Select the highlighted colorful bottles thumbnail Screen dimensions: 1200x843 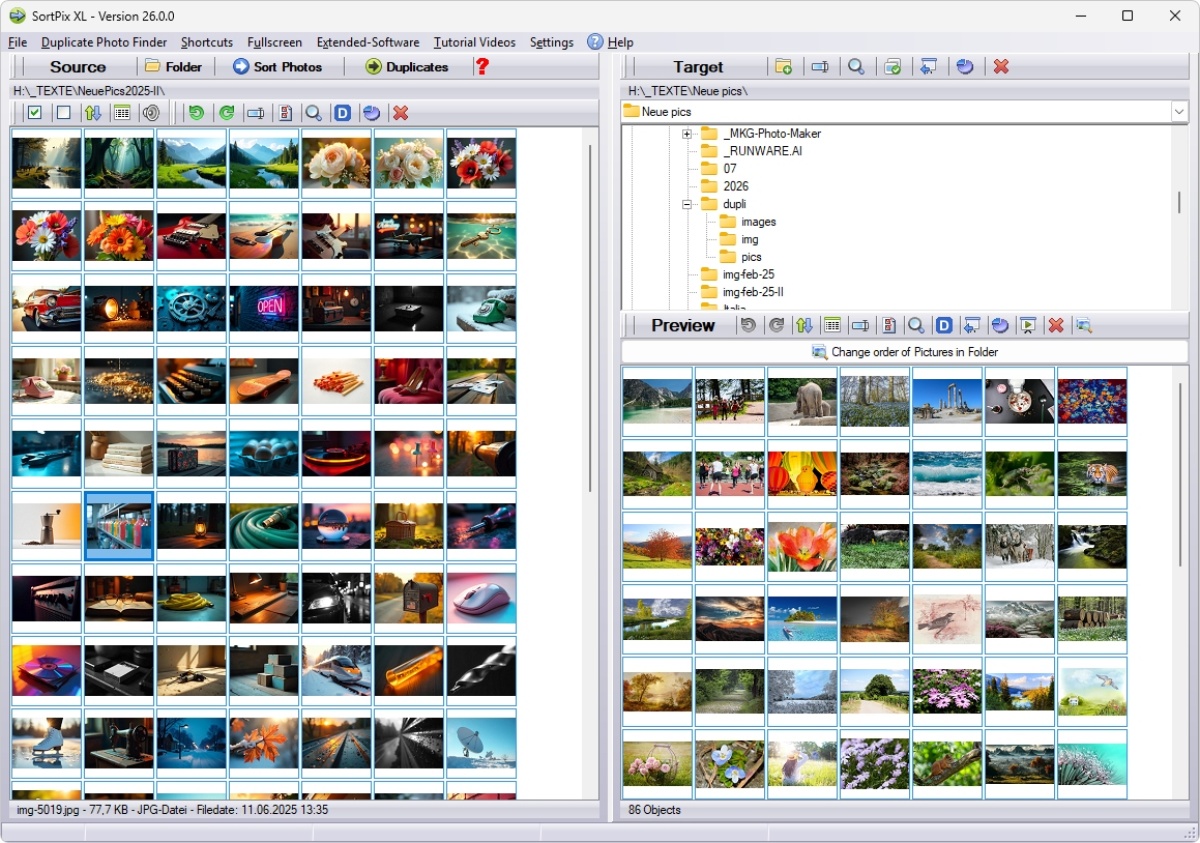coord(119,525)
